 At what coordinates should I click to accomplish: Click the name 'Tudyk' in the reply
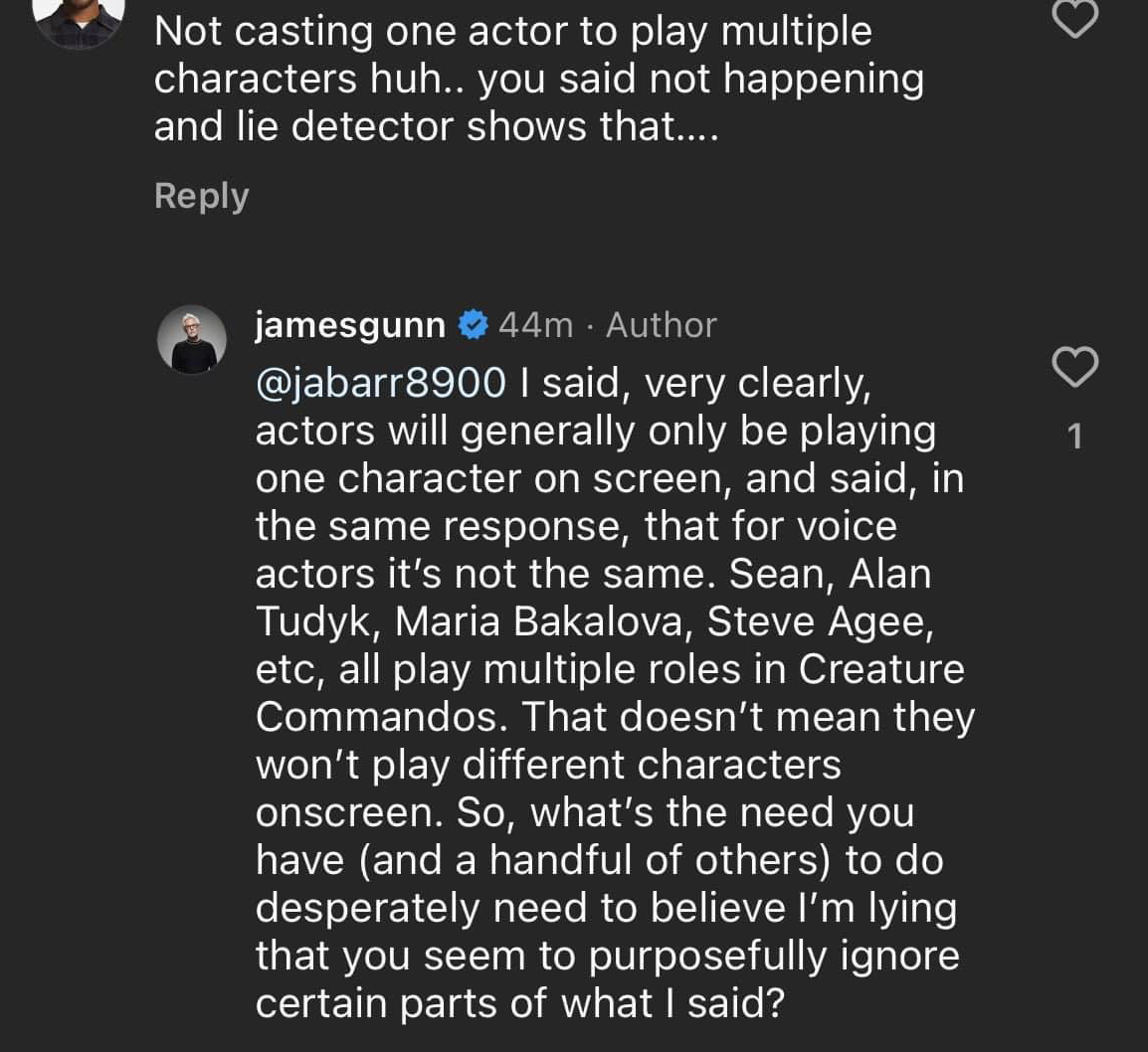pos(316,621)
